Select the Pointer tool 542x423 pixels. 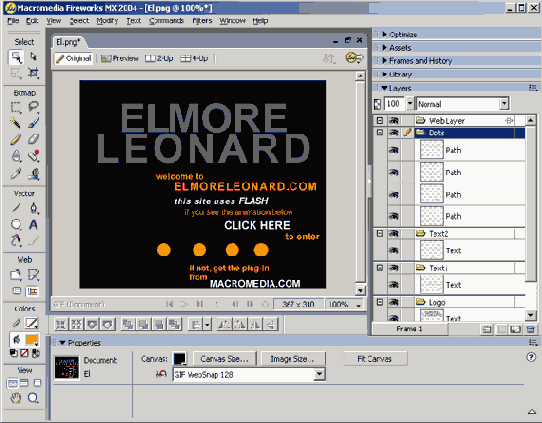click(x=16, y=57)
